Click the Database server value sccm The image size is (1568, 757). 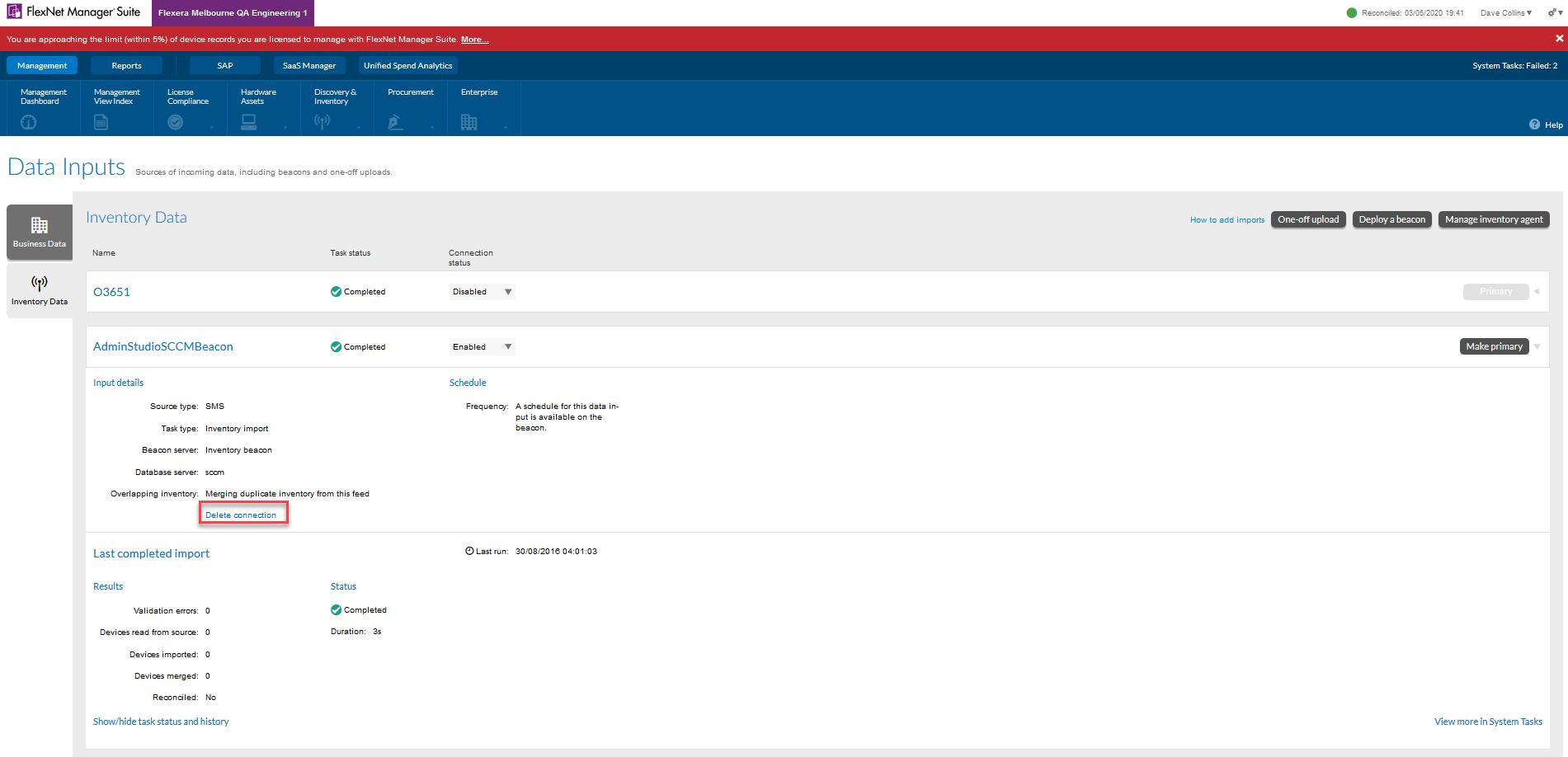click(214, 472)
